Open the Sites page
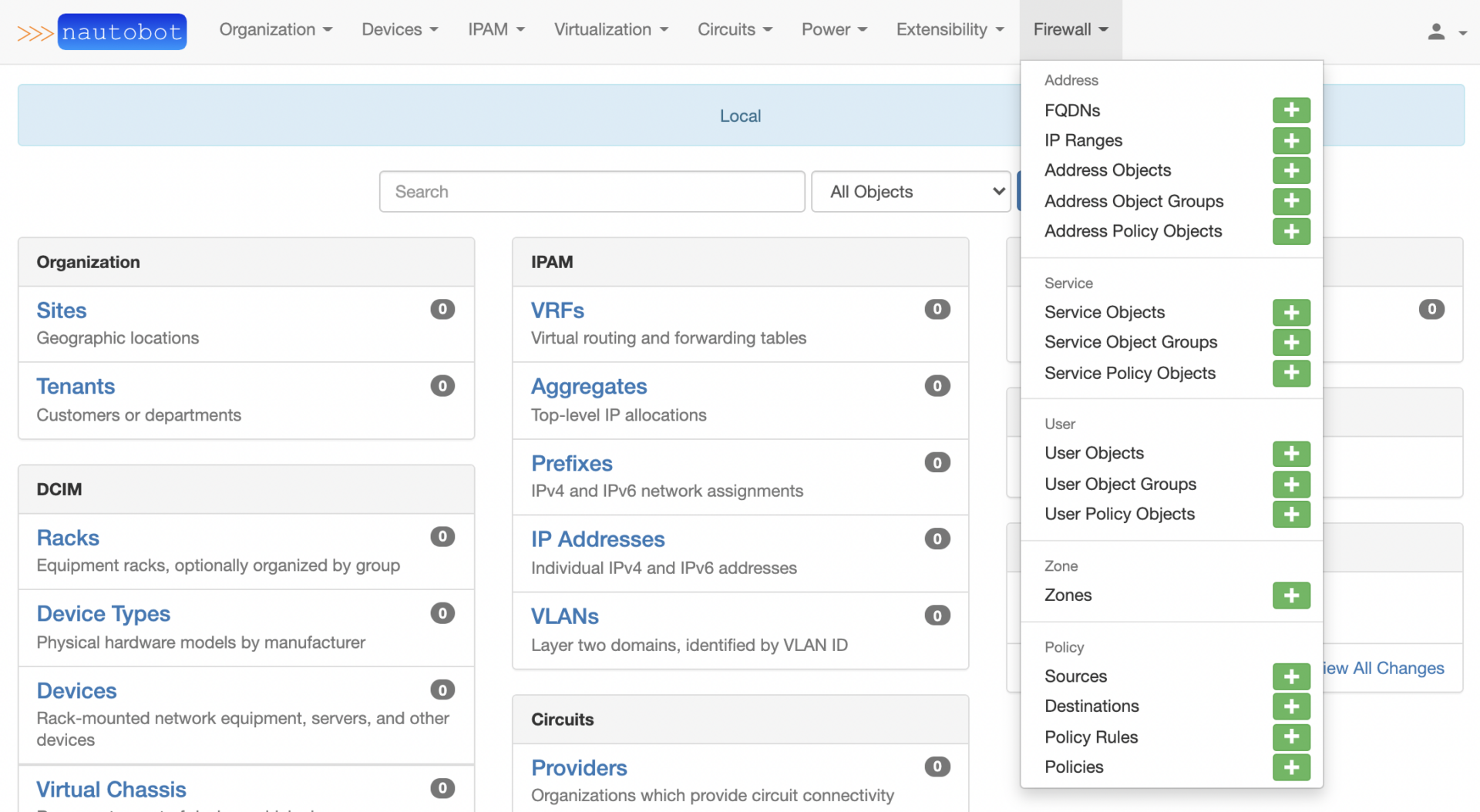 click(x=61, y=310)
